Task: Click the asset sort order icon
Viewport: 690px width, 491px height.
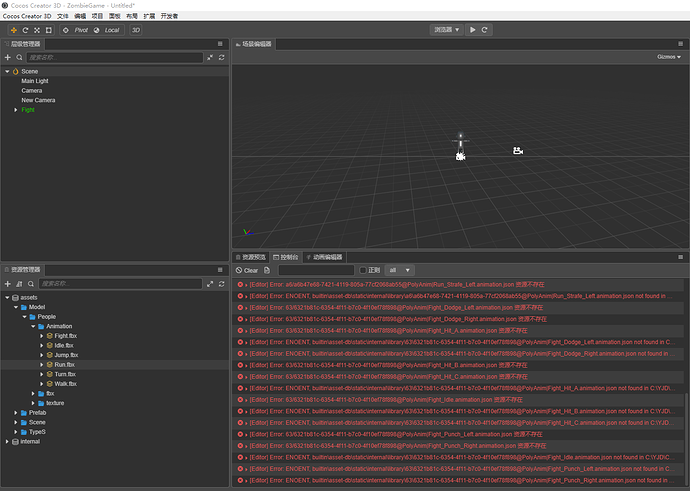Action: [19, 284]
